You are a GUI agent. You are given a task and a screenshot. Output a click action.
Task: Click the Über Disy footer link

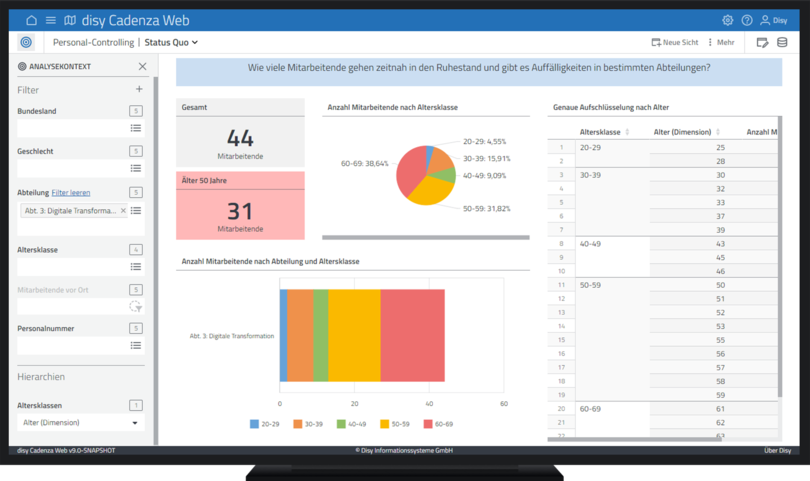[x=777, y=451]
